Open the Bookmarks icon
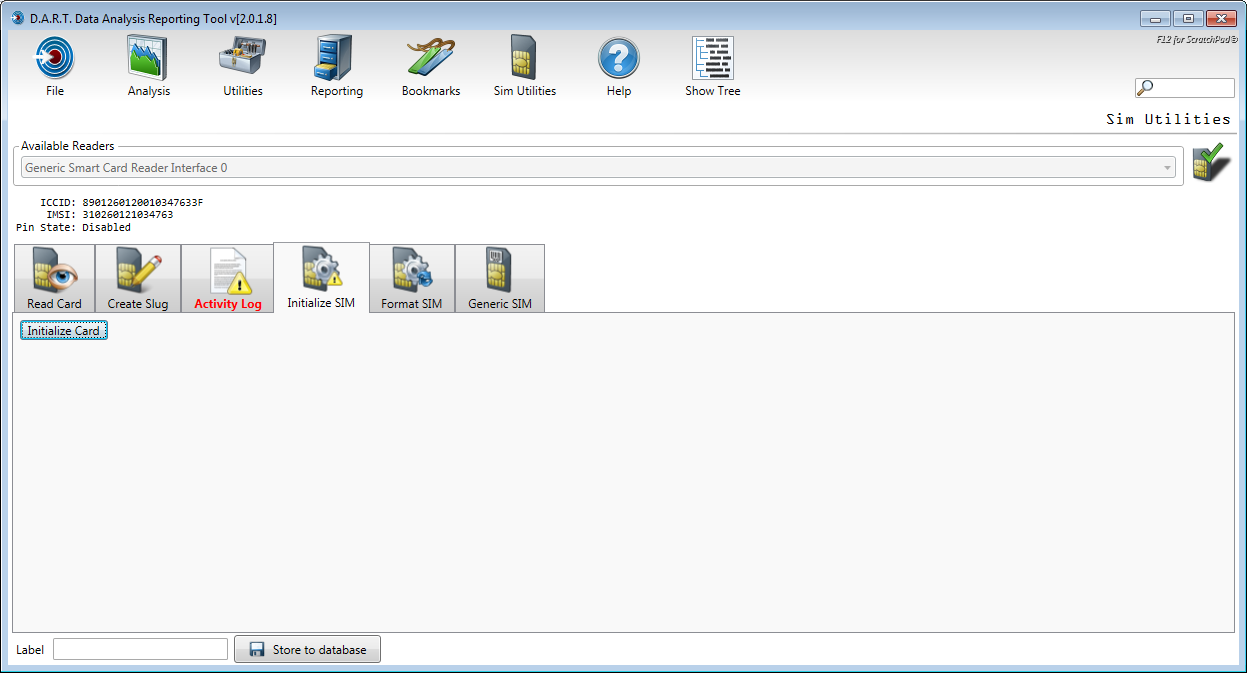1247x673 pixels. (431, 58)
